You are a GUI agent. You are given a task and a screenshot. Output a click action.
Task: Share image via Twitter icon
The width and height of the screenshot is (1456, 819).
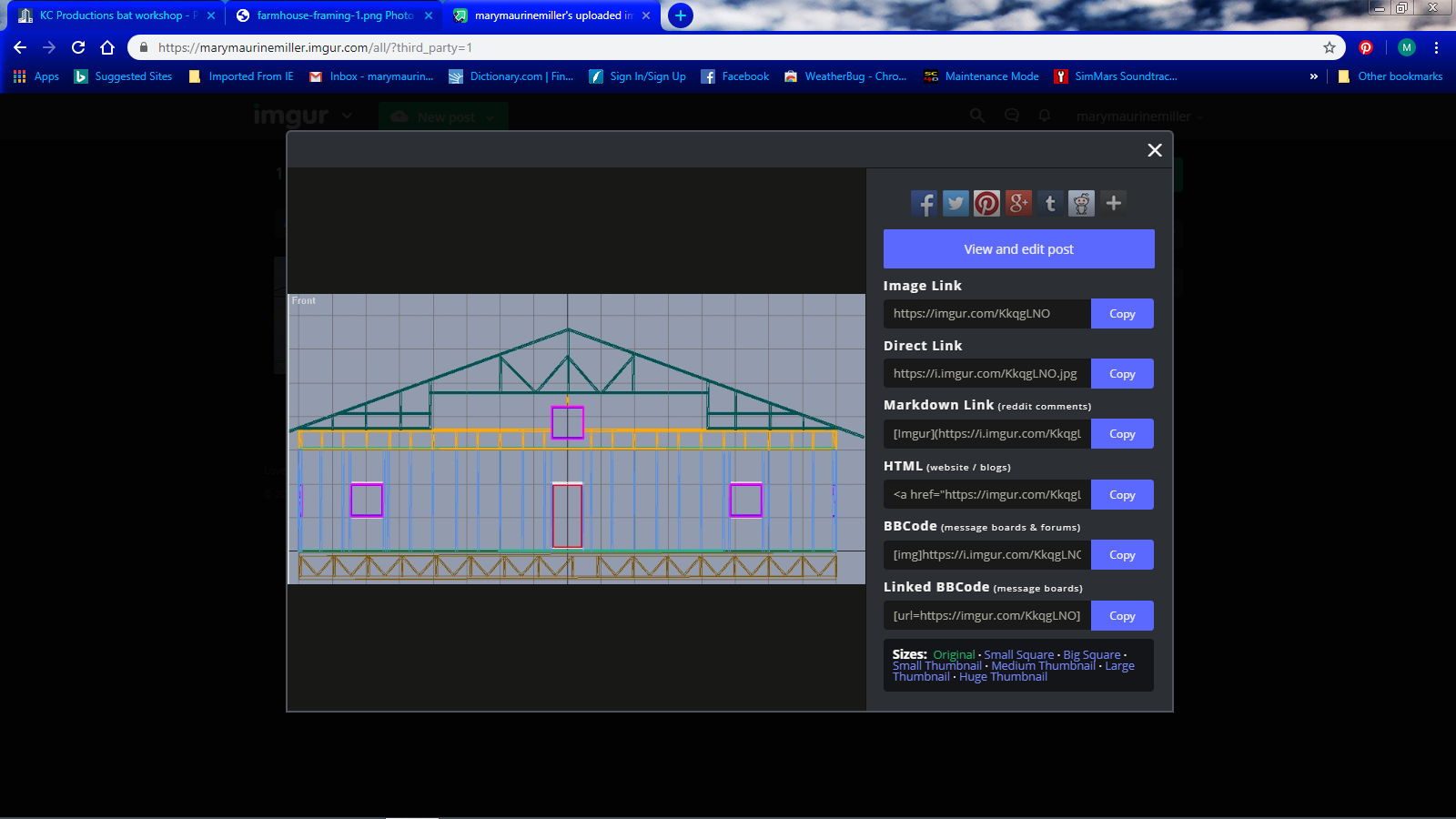[x=955, y=203]
